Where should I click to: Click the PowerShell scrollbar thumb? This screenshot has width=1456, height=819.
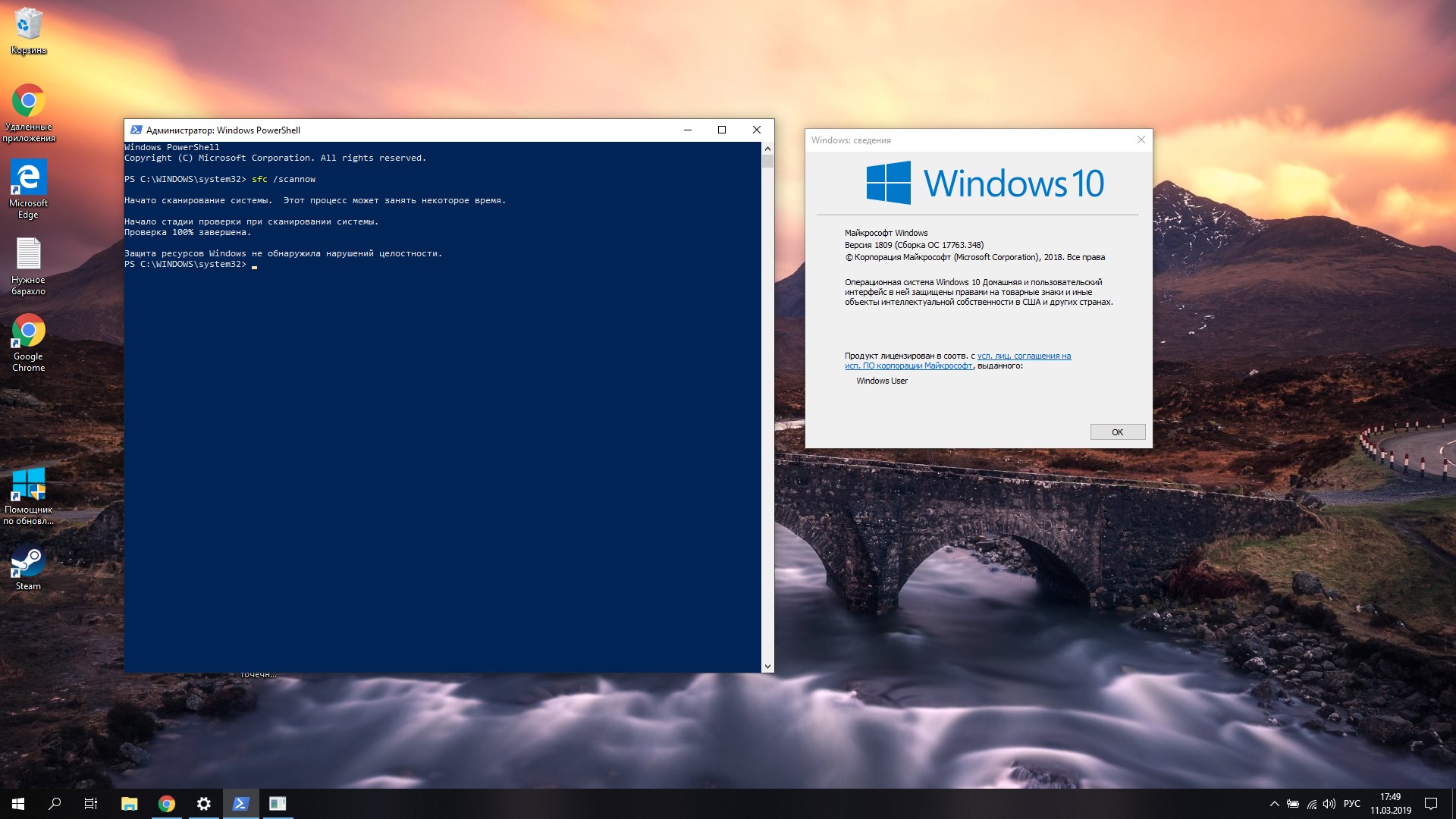pos(767,162)
